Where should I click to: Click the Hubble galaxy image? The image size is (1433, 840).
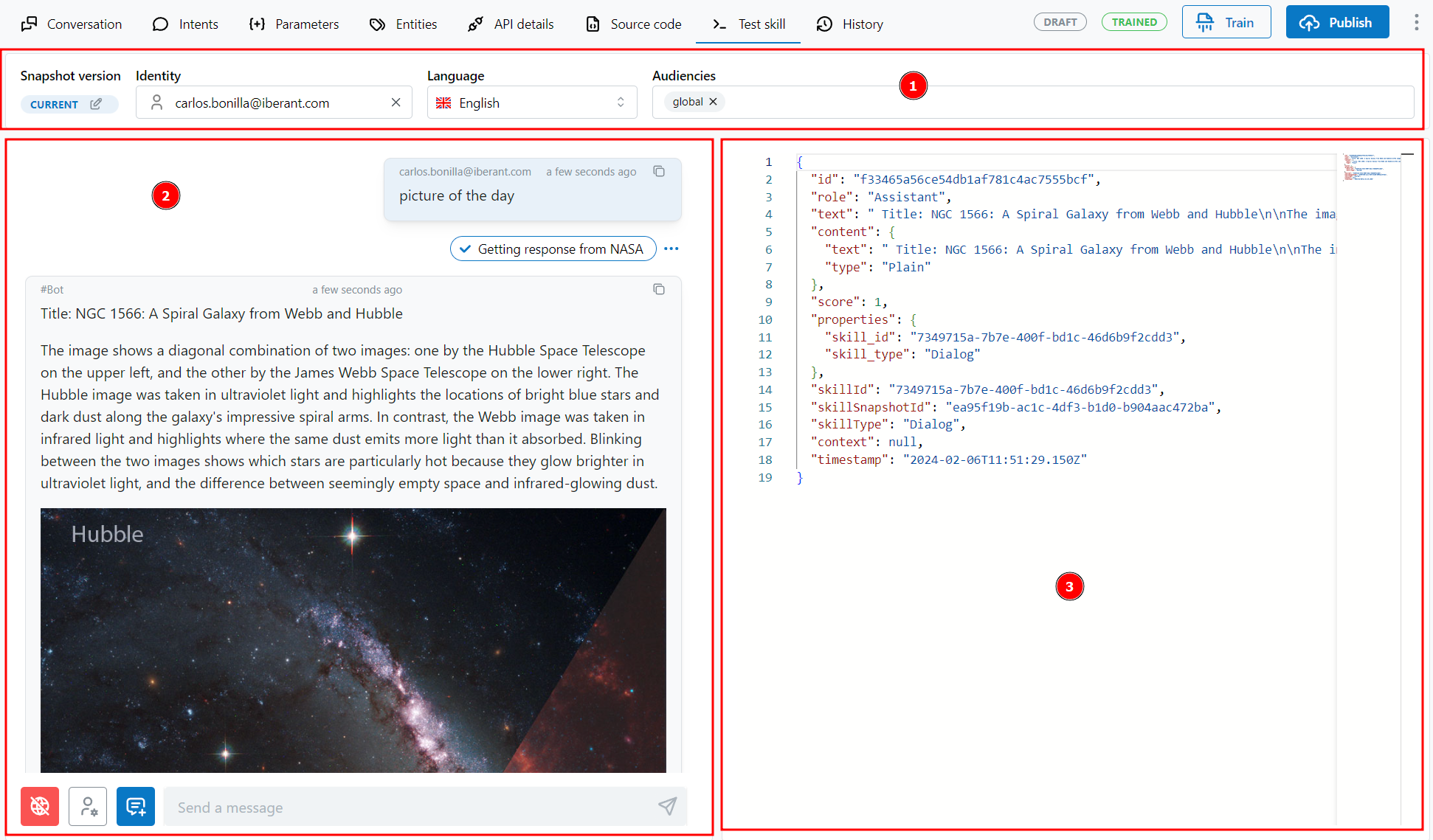coord(353,640)
